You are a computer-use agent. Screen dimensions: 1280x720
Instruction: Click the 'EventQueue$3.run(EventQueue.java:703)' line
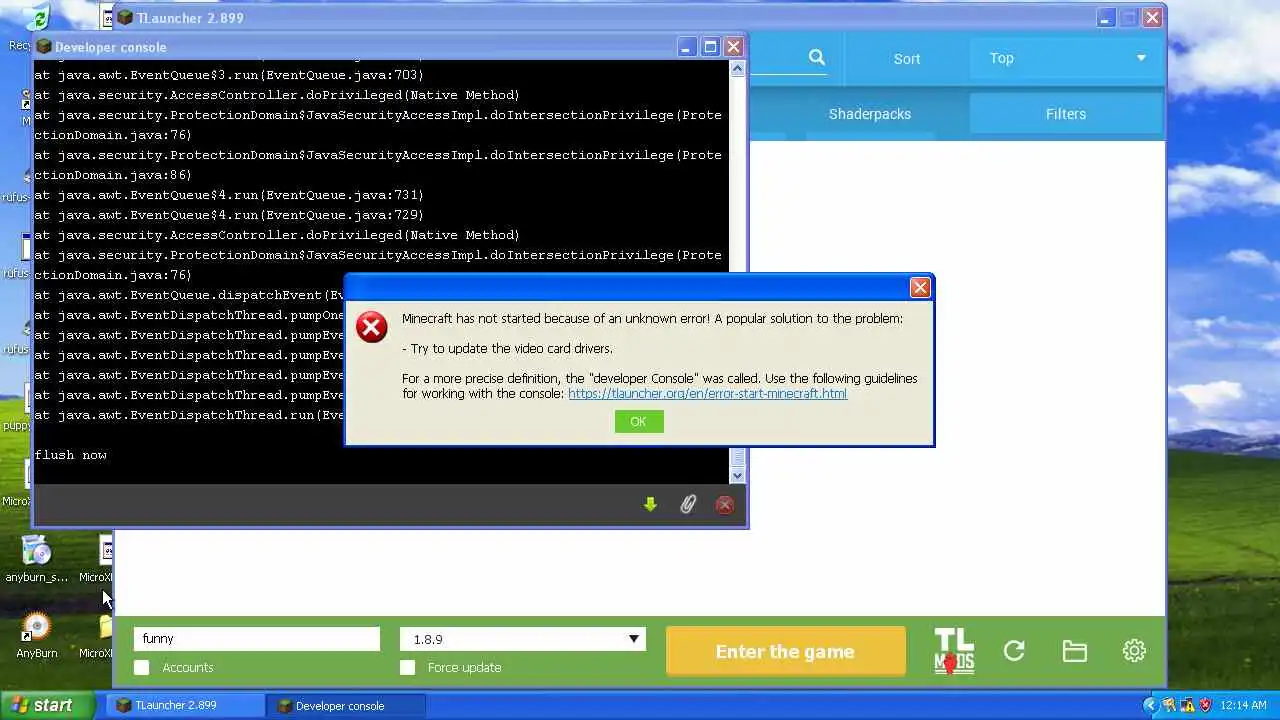229,75
